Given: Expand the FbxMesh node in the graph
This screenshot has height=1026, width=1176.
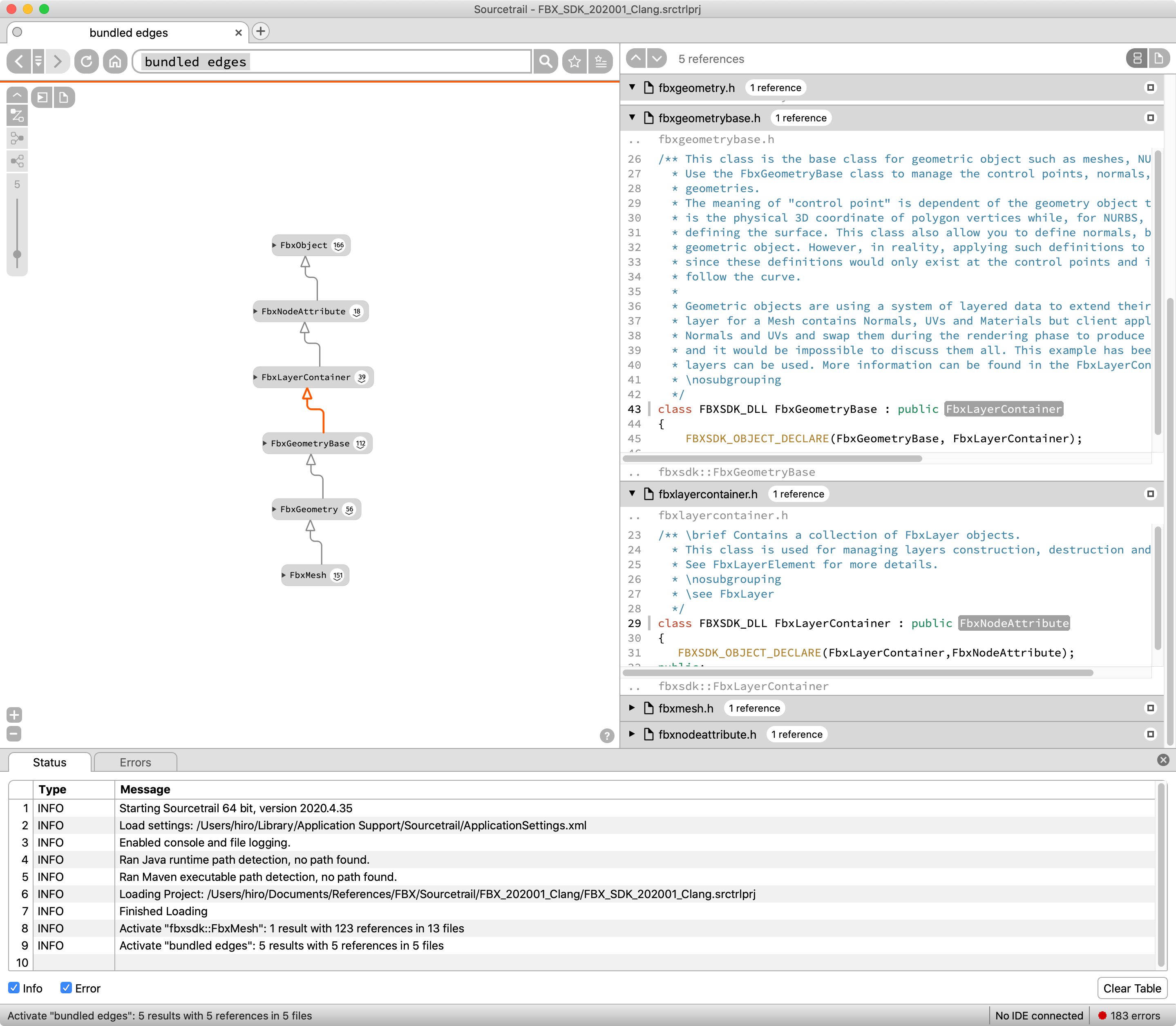Looking at the screenshot, I should tap(284, 575).
